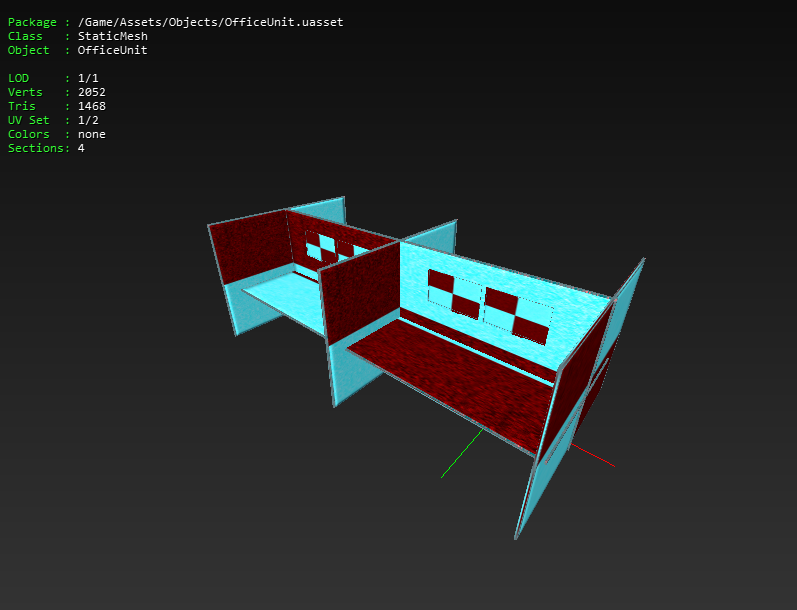
Task: Select the Class value StaticMesh
Action: click(x=112, y=36)
